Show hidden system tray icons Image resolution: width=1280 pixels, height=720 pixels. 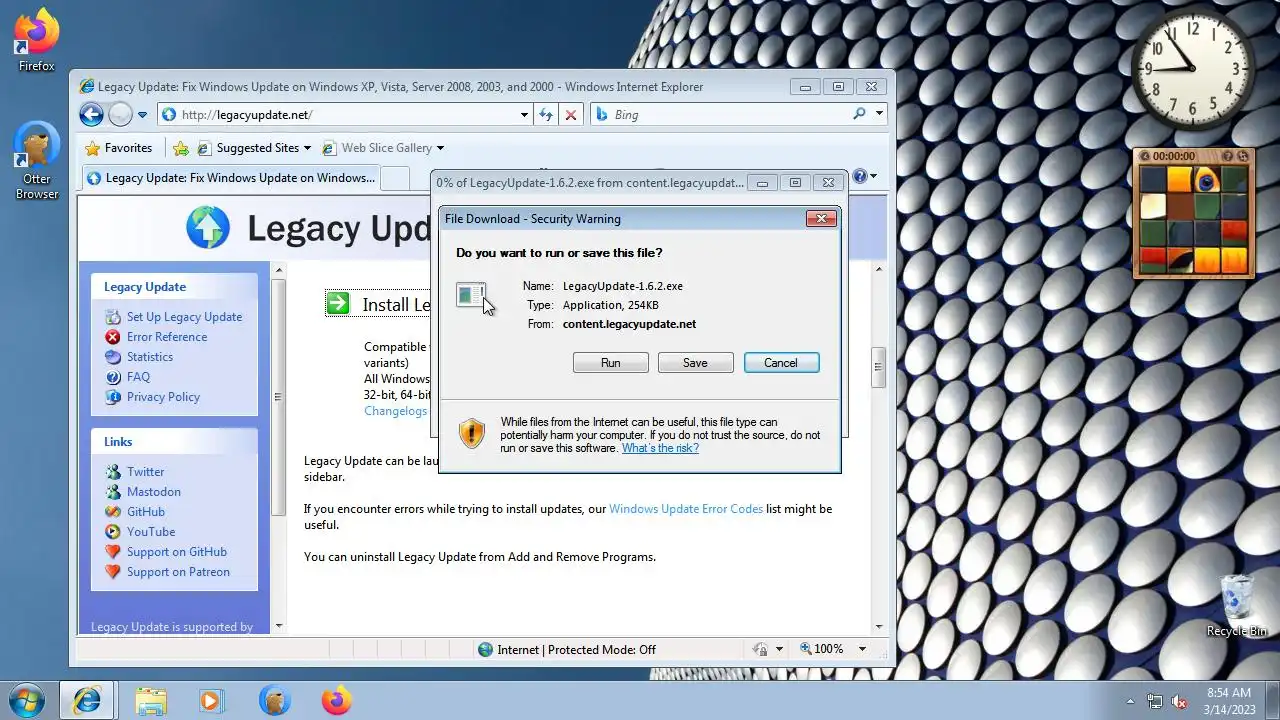point(1130,701)
